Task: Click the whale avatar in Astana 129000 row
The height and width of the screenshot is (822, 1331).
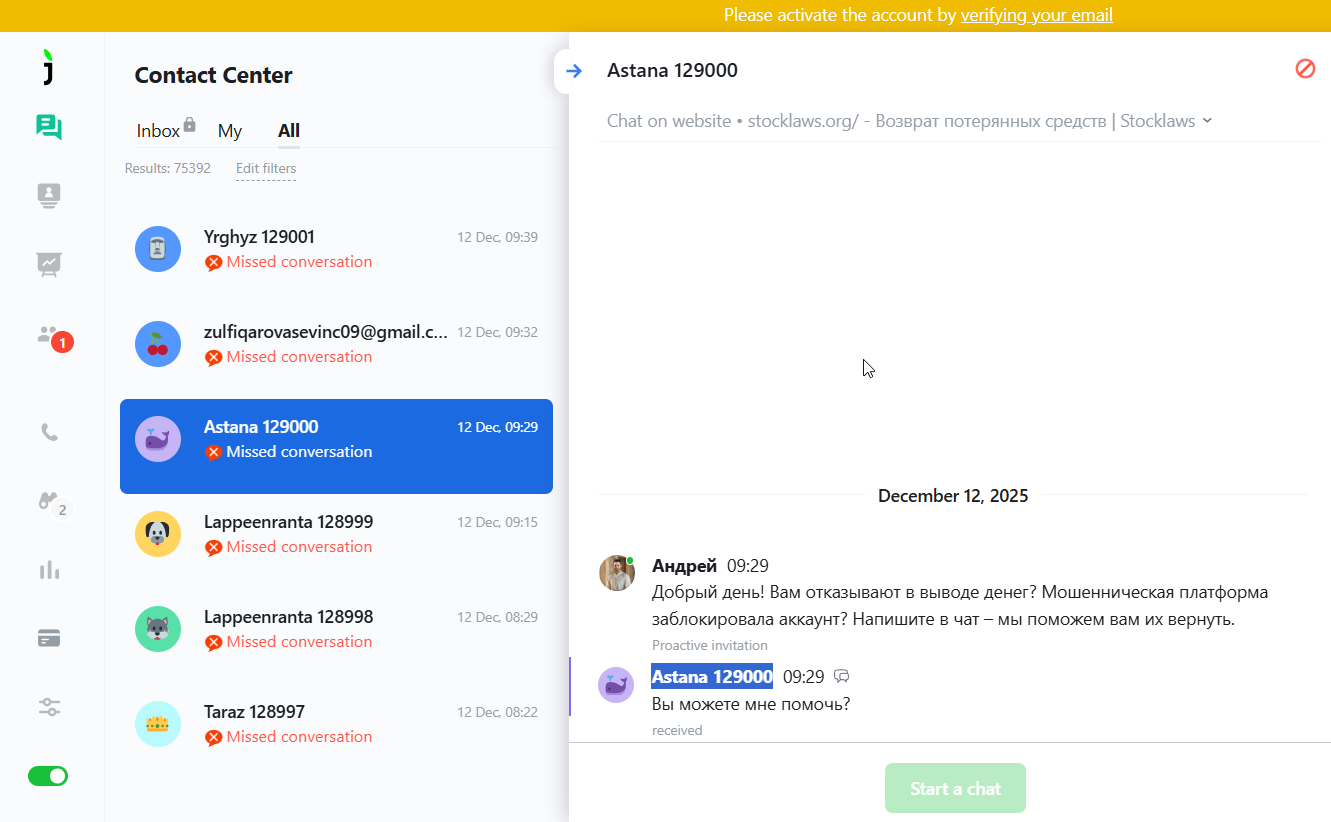Action: pyautogui.click(x=158, y=439)
